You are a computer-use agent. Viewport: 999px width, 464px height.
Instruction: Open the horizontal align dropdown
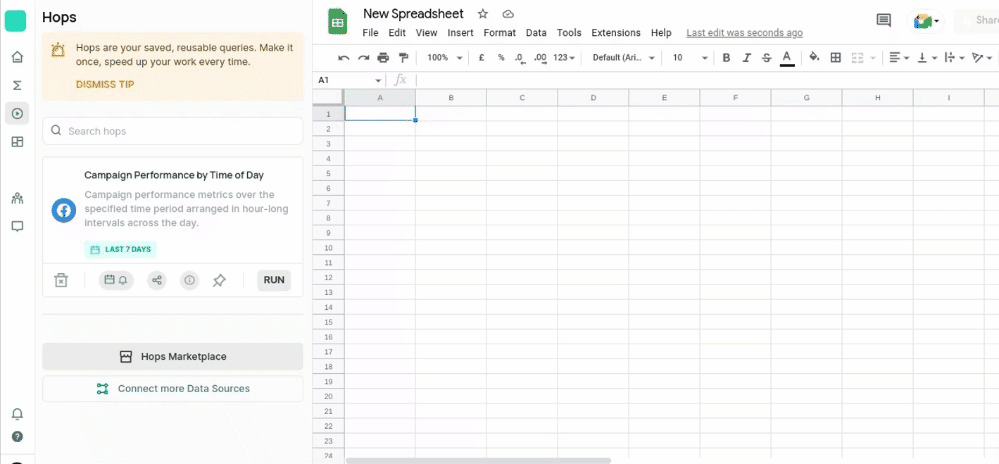point(899,57)
